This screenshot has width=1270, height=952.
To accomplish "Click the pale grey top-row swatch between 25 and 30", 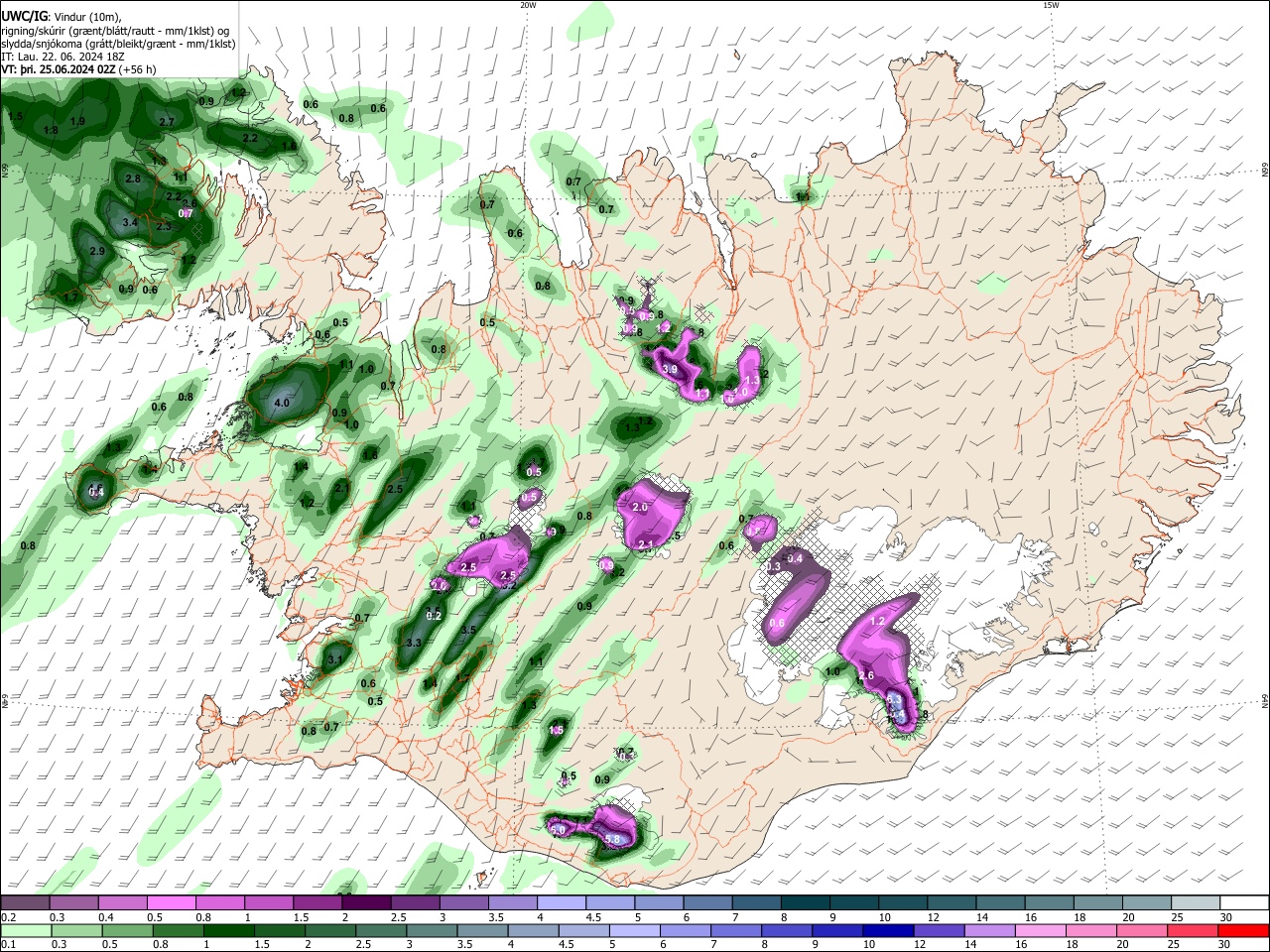I will tap(1195, 902).
